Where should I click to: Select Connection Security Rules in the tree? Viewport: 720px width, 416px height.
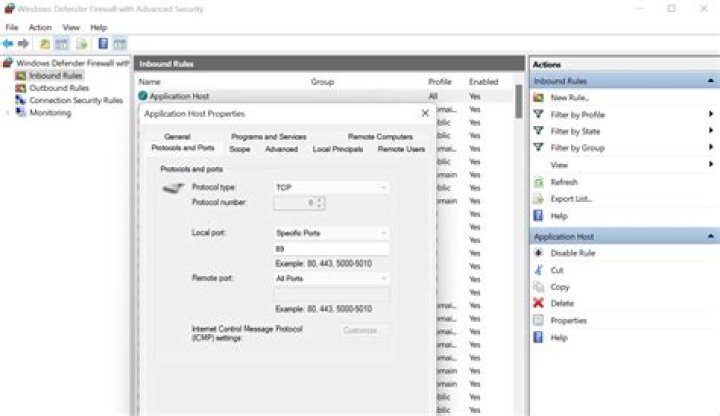click(76, 100)
